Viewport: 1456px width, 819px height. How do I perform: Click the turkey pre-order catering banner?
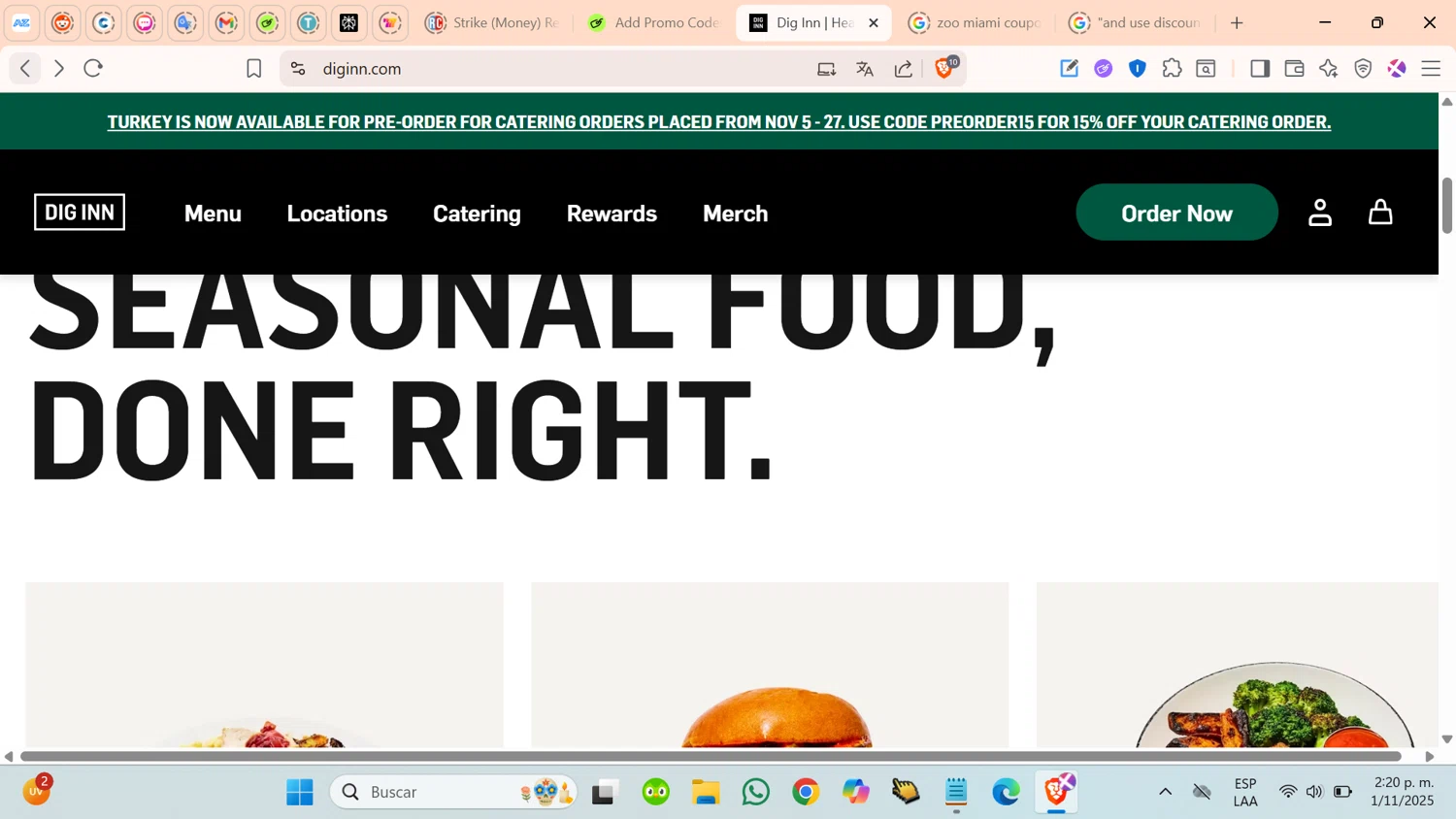718,121
